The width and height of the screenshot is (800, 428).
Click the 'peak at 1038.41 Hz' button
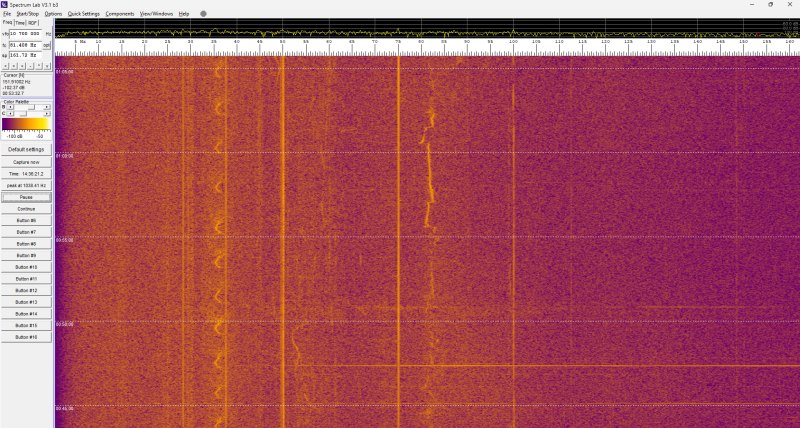[x=26, y=186]
